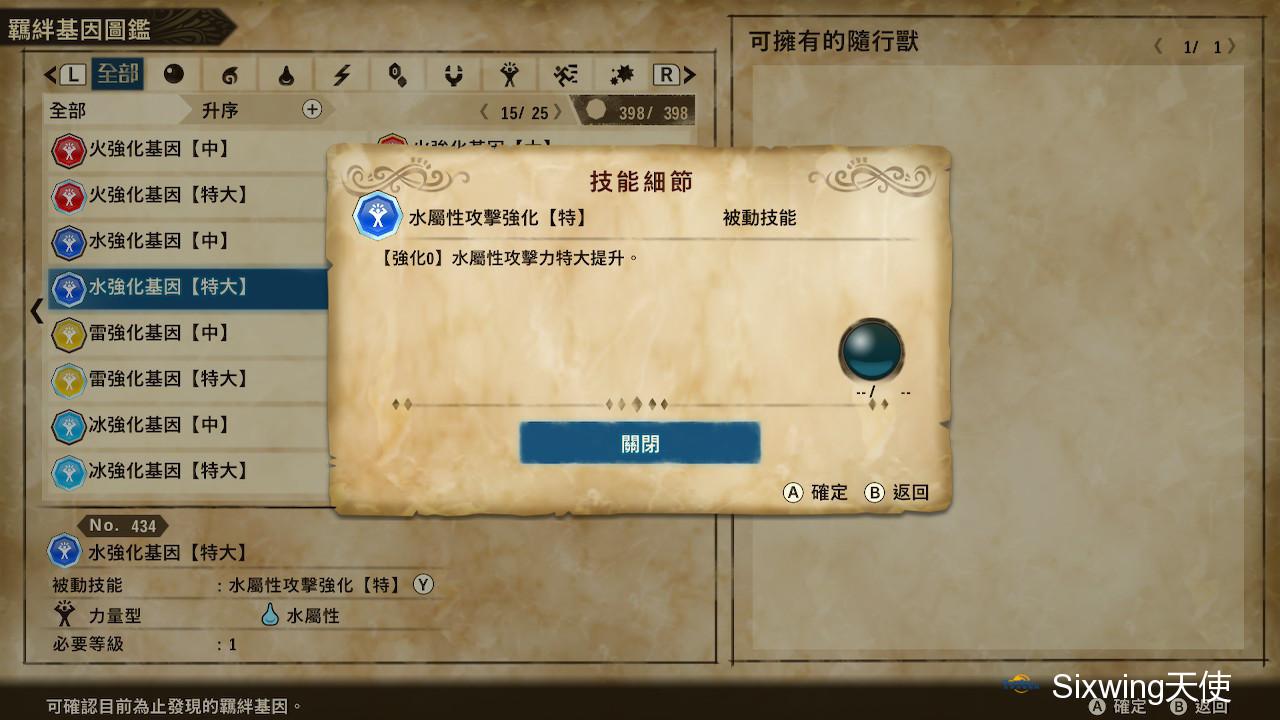The width and height of the screenshot is (1280, 720).
Task: Click the L left tab arrow
Action: pos(65,75)
